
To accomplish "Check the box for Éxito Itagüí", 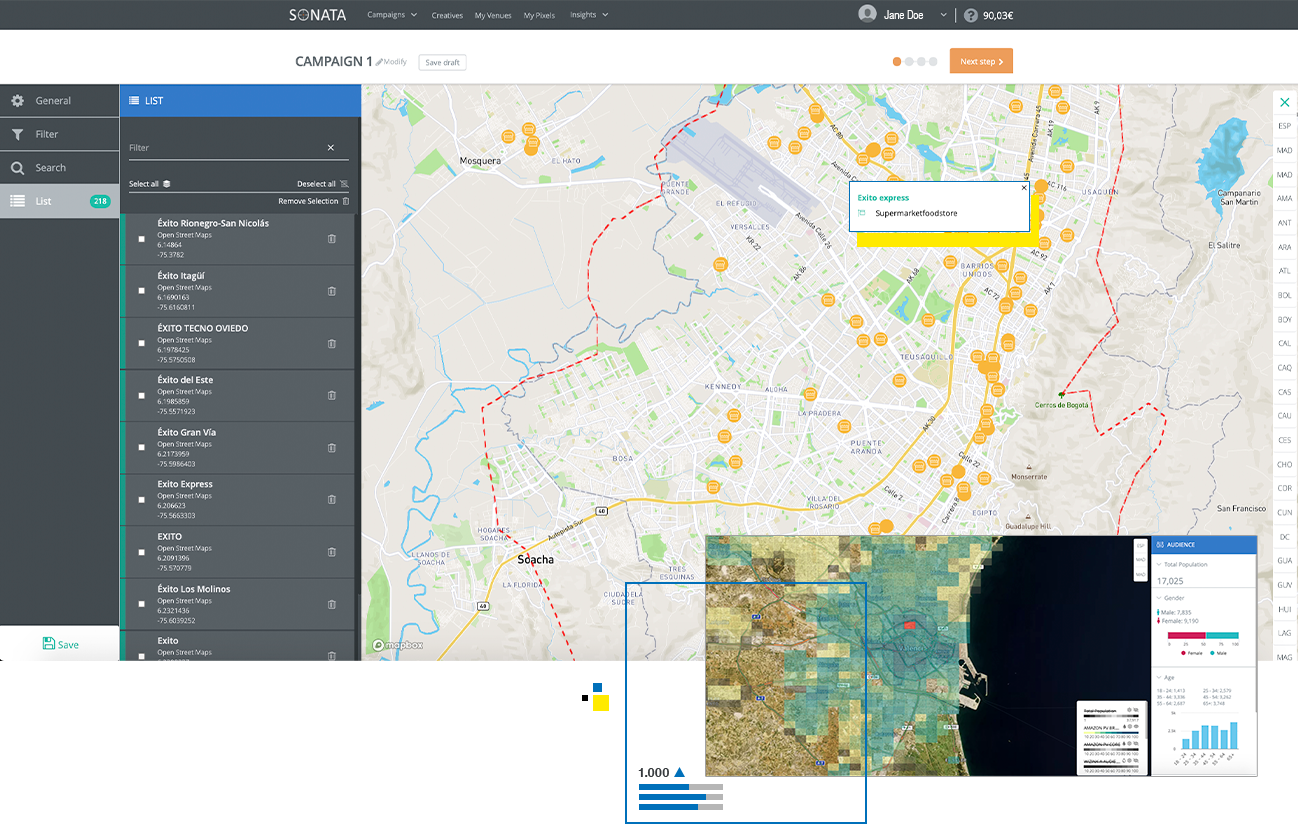I will tap(141, 291).
